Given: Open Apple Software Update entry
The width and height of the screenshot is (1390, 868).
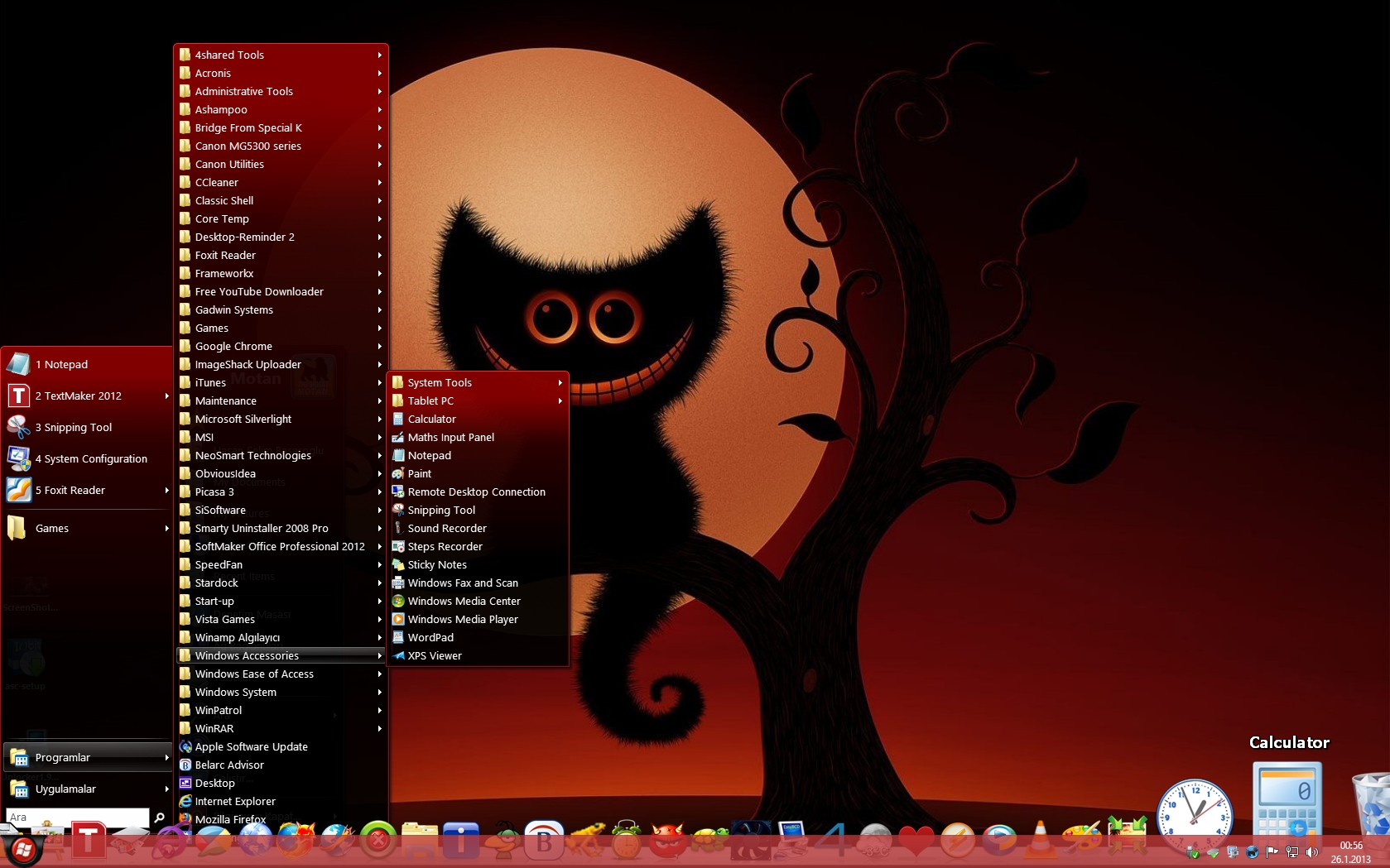Looking at the screenshot, I should coord(281,746).
